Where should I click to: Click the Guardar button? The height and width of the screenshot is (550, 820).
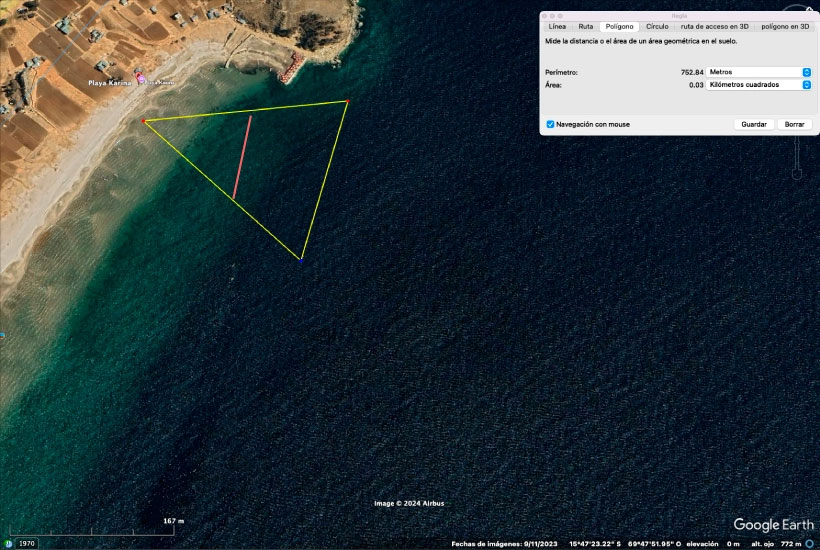(754, 124)
